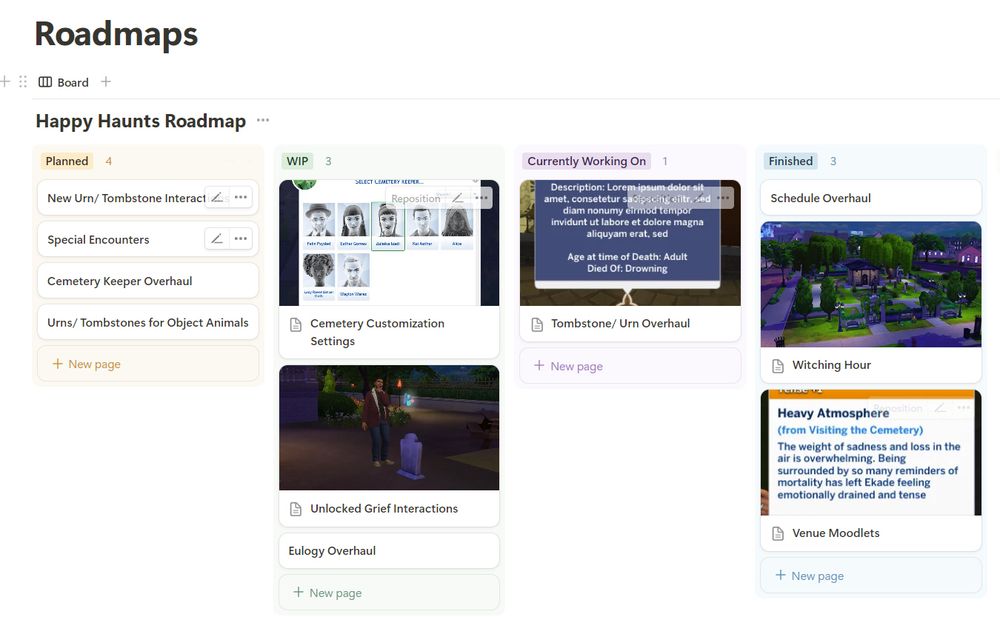Image resolution: width=1000 pixels, height=617 pixels.
Task: Add new page in Finished column
Action: click(871, 576)
